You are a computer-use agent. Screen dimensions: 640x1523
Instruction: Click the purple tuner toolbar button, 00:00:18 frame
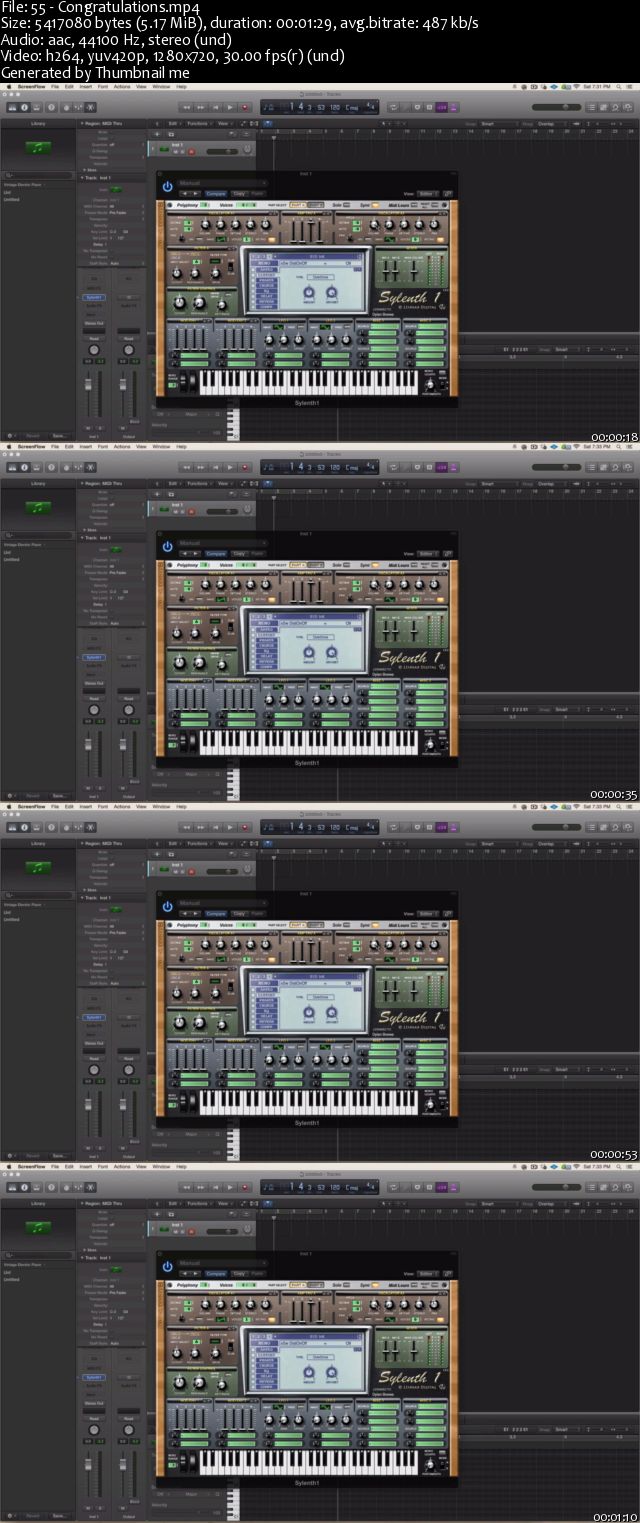click(441, 107)
